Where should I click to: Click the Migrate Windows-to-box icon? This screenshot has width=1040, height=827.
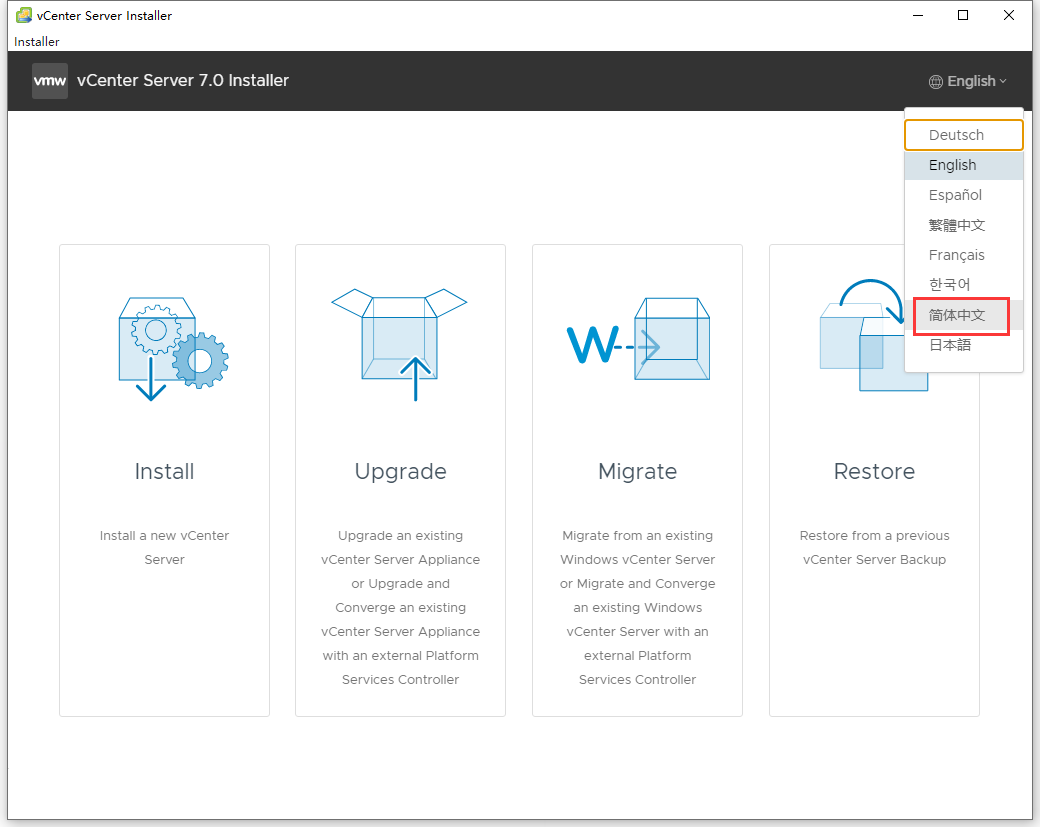click(638, 339)
